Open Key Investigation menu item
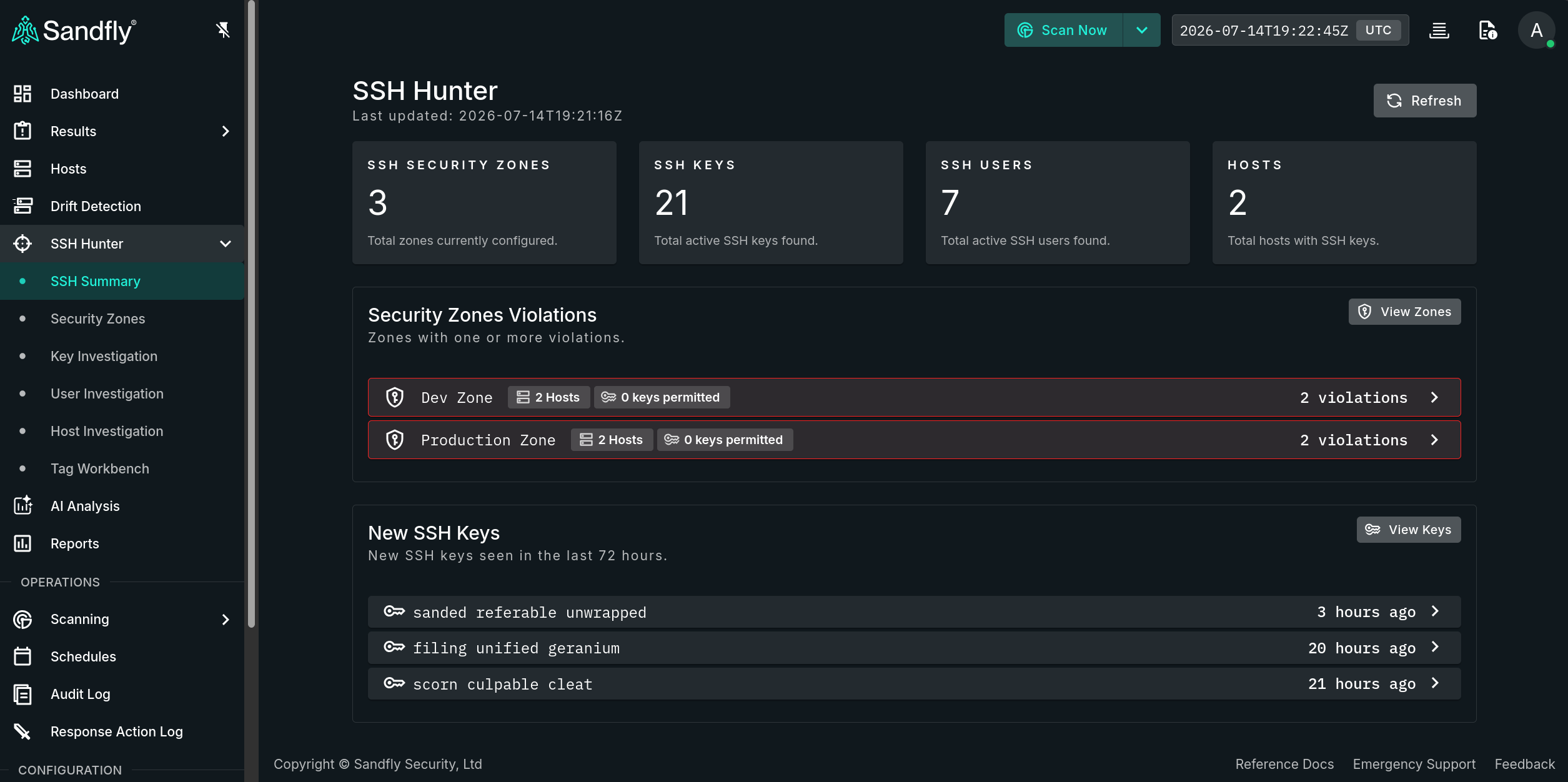 click(122, 356)
